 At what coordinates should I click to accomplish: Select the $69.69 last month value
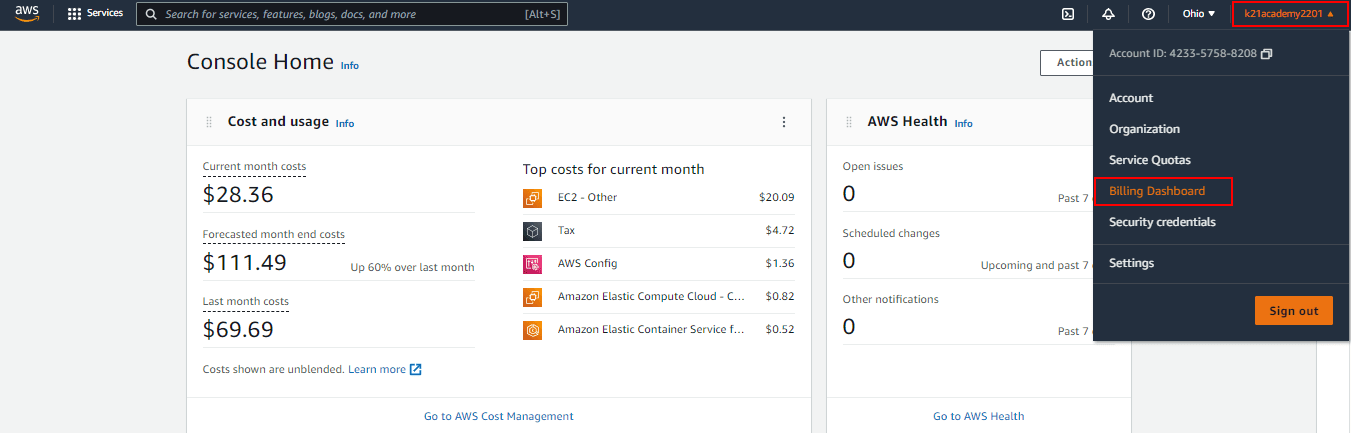point(238,330)
